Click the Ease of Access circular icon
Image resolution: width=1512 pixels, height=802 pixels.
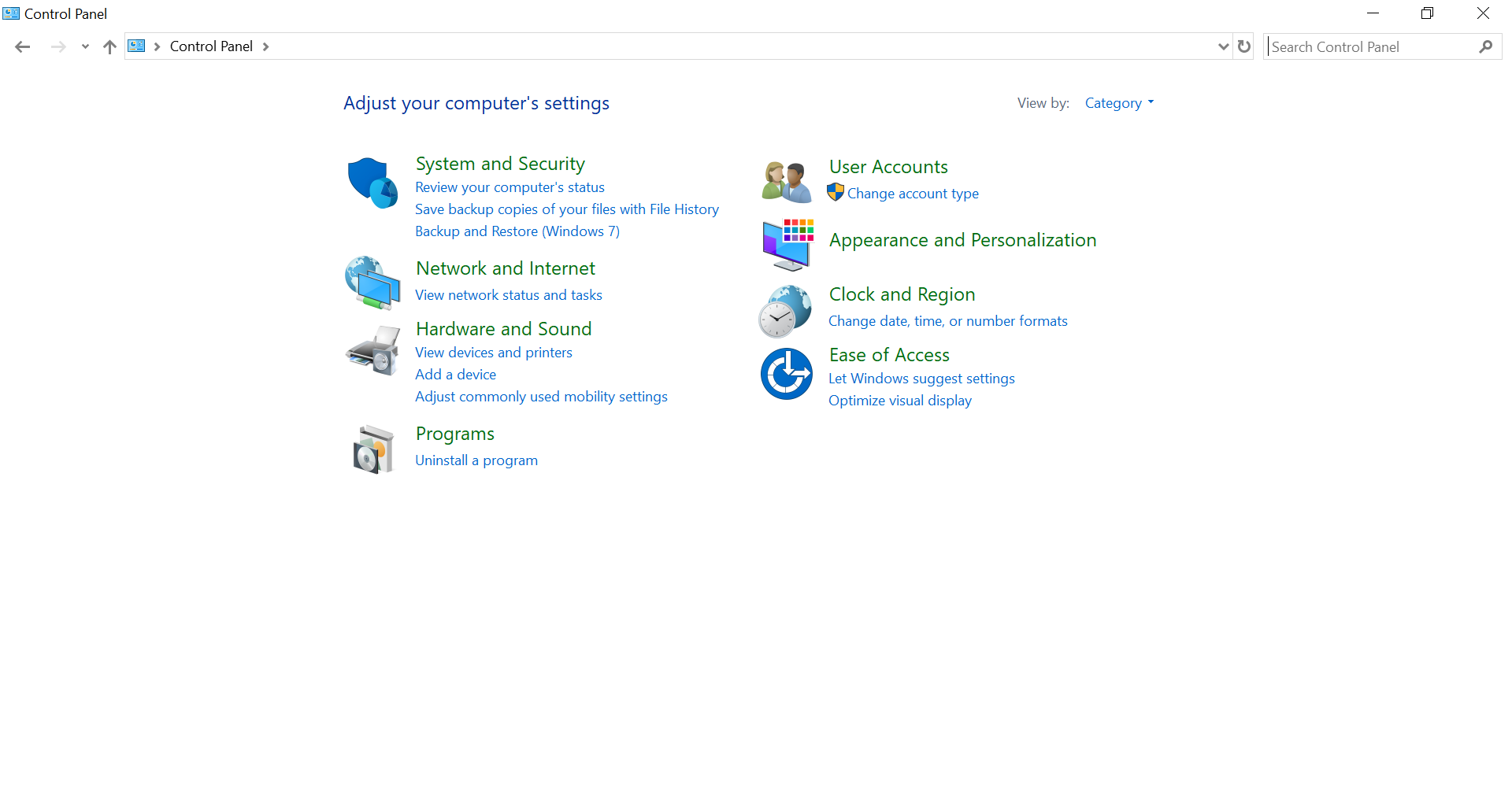click(x=786, y=374)
